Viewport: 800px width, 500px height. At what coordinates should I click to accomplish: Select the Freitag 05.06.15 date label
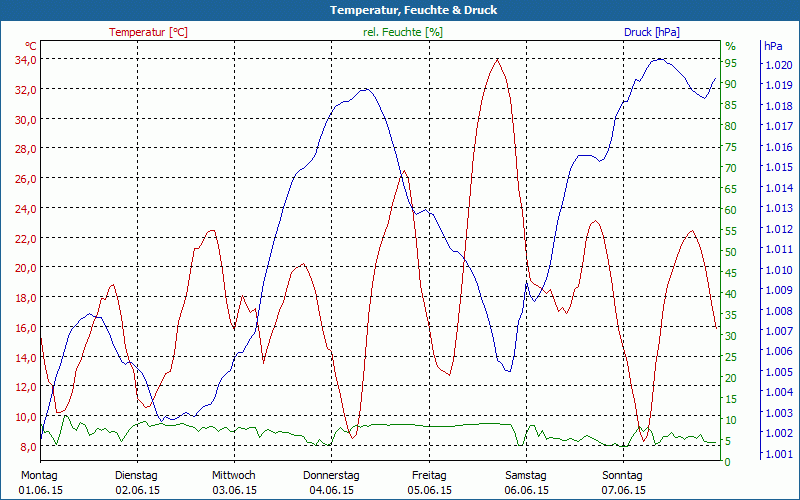coord(429,483)
